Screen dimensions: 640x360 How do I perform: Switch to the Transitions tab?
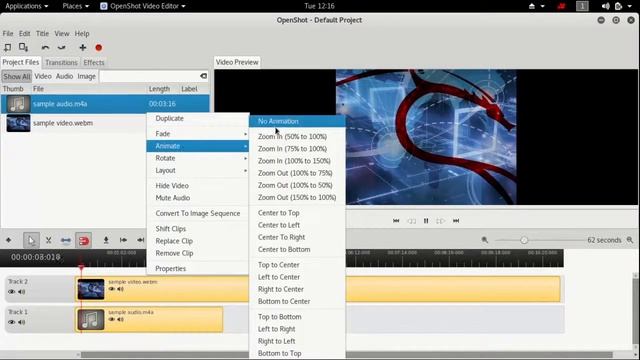click(61, 62)
